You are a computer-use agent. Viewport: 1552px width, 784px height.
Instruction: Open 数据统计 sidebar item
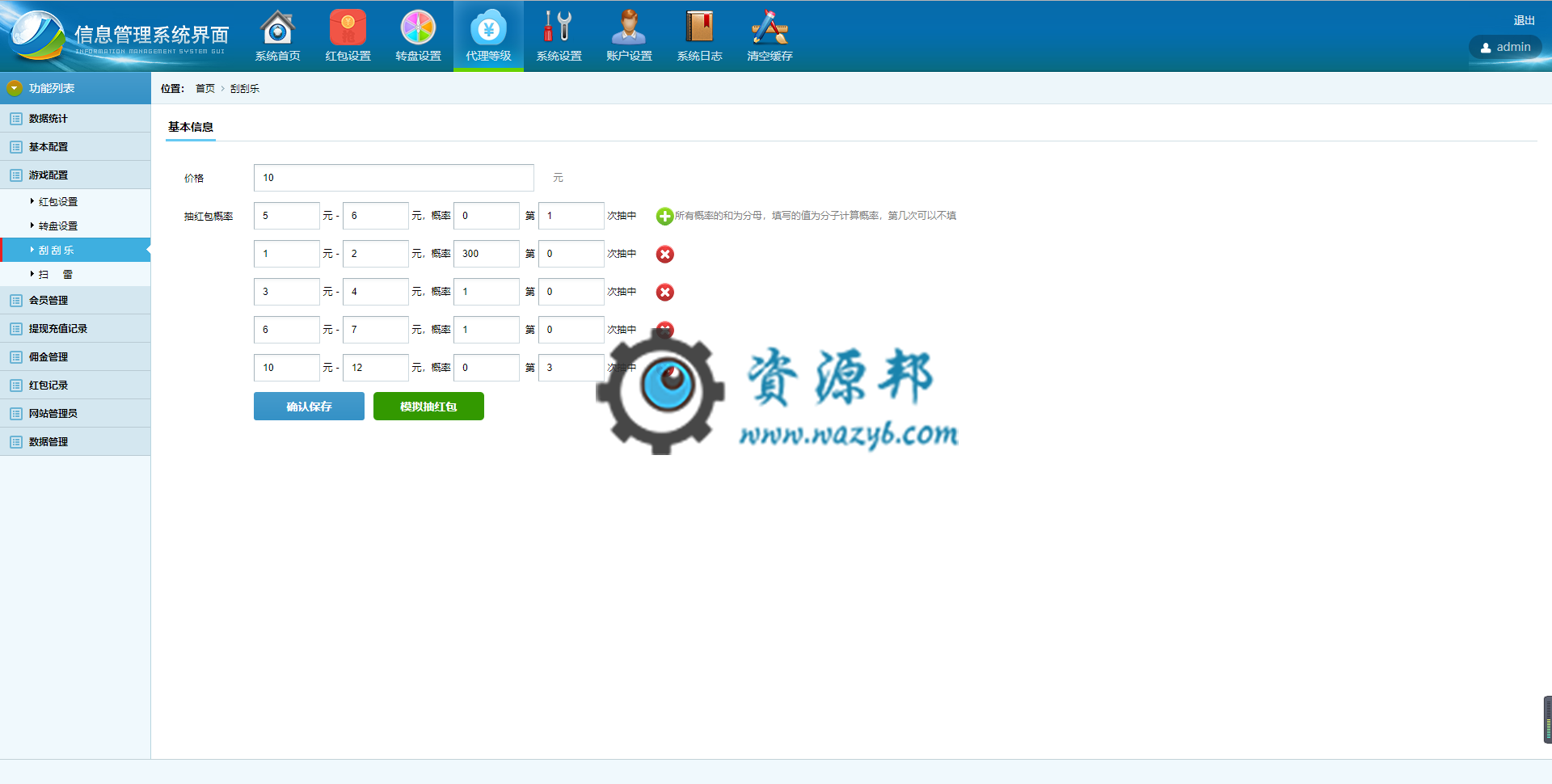[75, 119]
